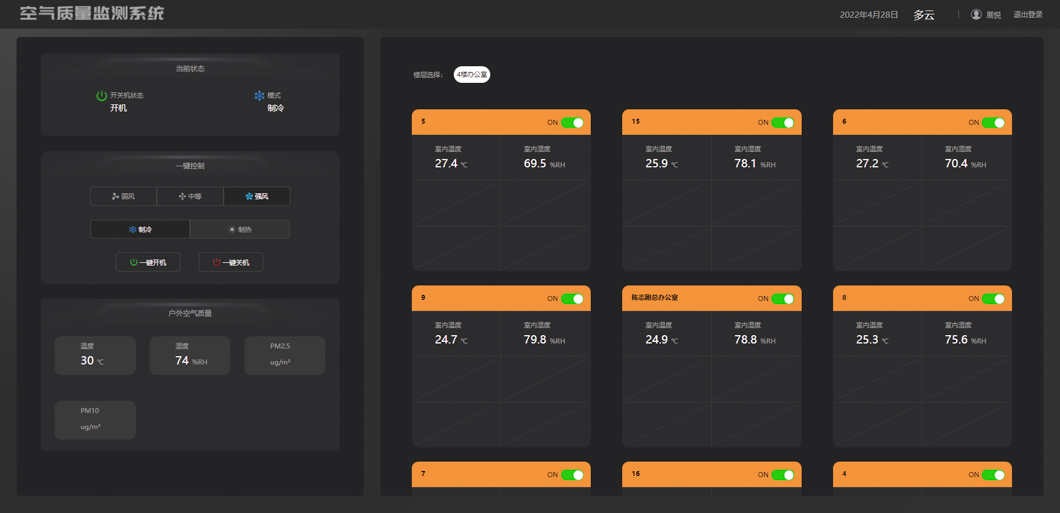Turn off the ON switch for room 5

click(572, 123)
